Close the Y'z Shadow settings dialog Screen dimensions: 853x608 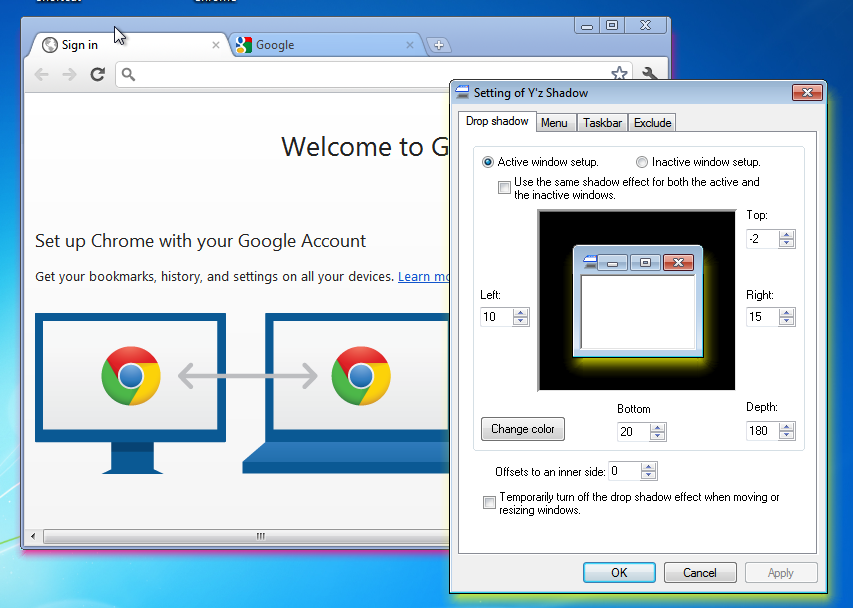click(807, 93)
